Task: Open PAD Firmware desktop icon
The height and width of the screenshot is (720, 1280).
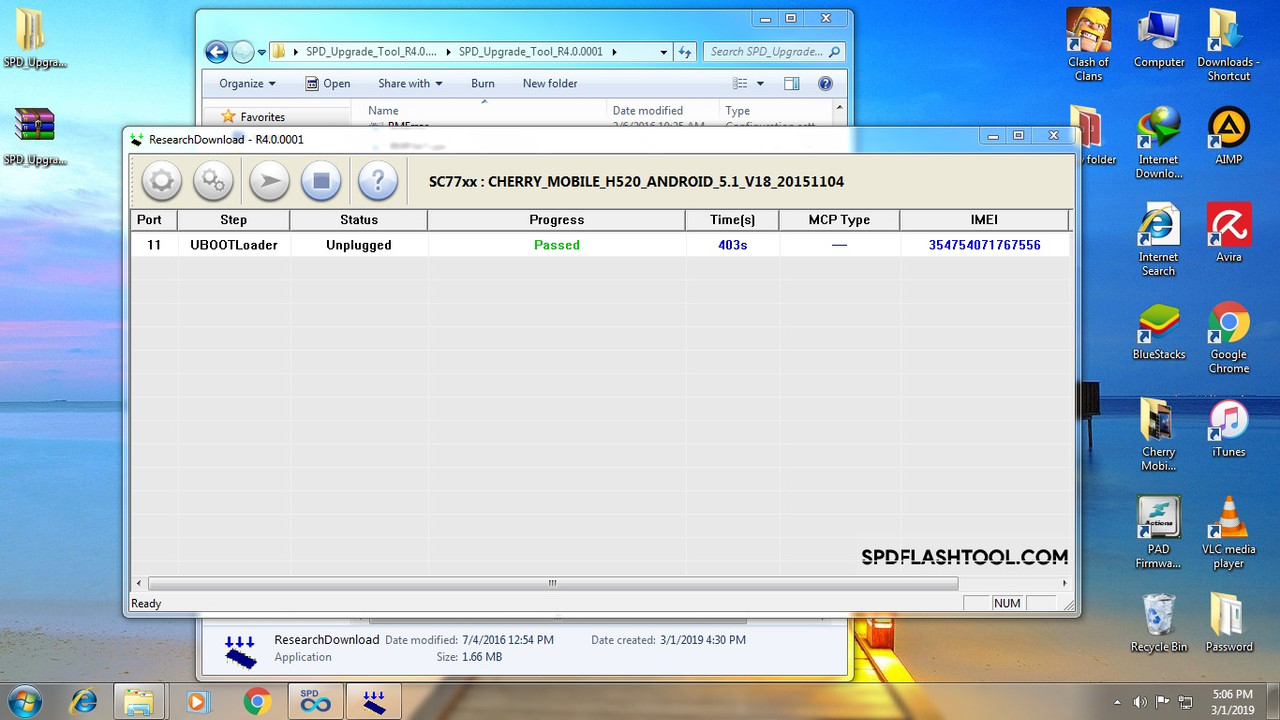Action: [1158, 532]
